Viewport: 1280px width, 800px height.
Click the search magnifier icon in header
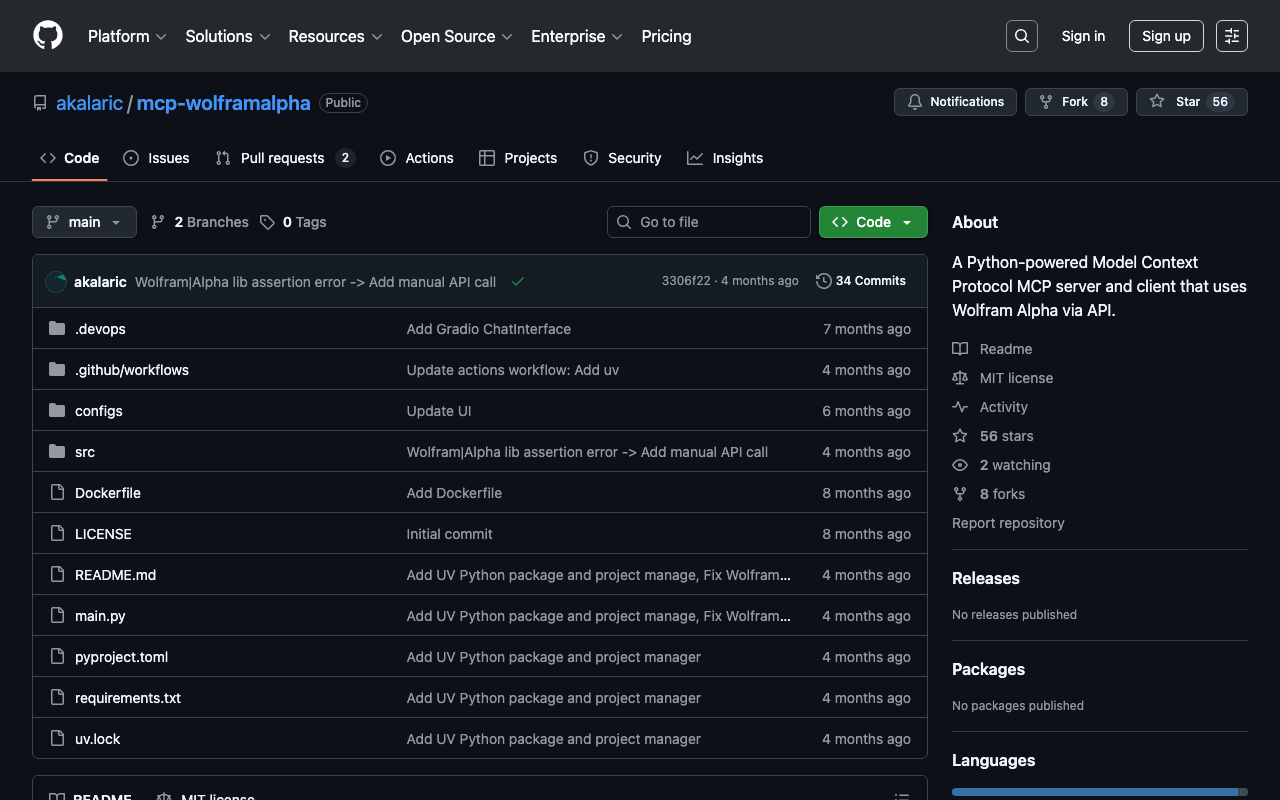point(1021,36)
